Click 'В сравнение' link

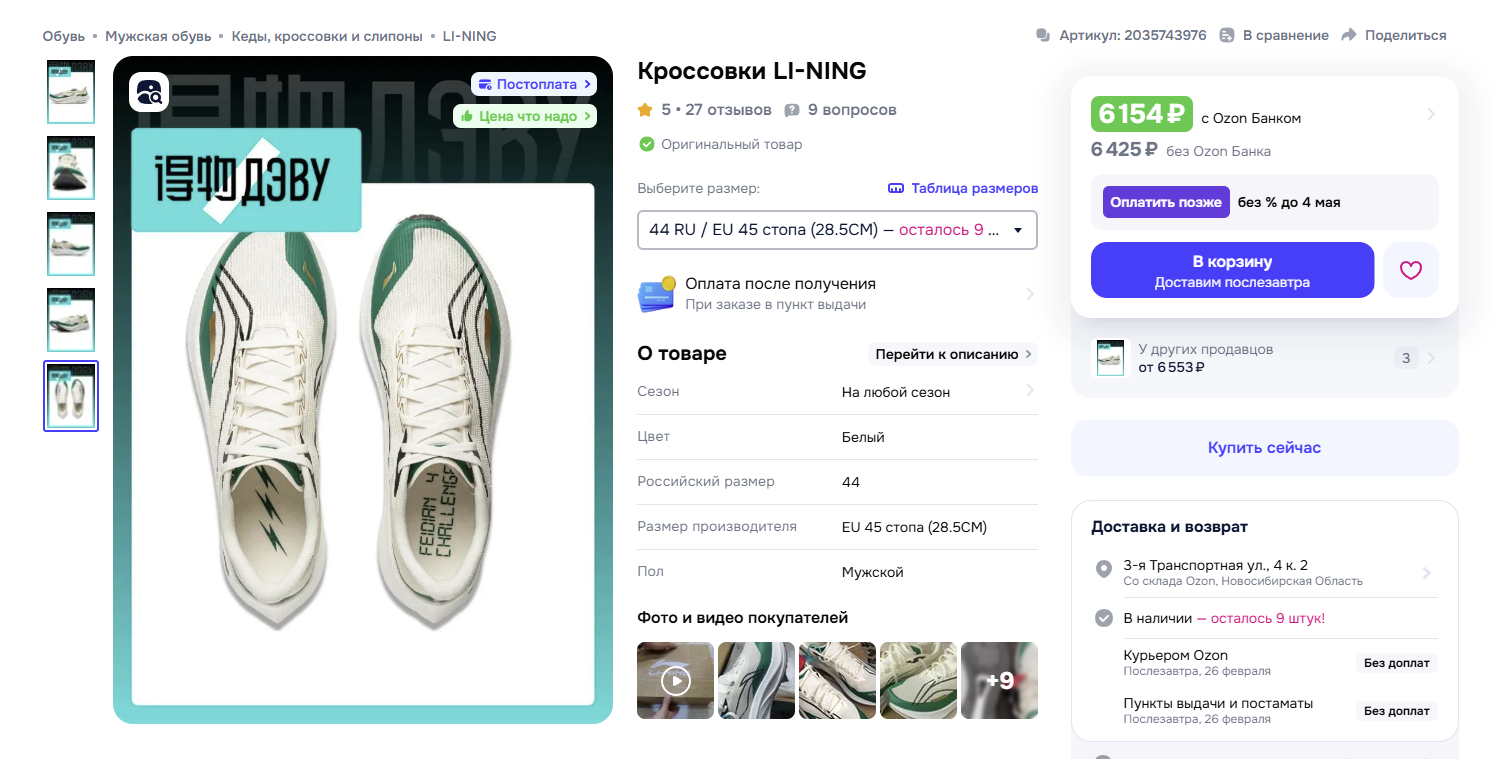(x=1286, y=35)
